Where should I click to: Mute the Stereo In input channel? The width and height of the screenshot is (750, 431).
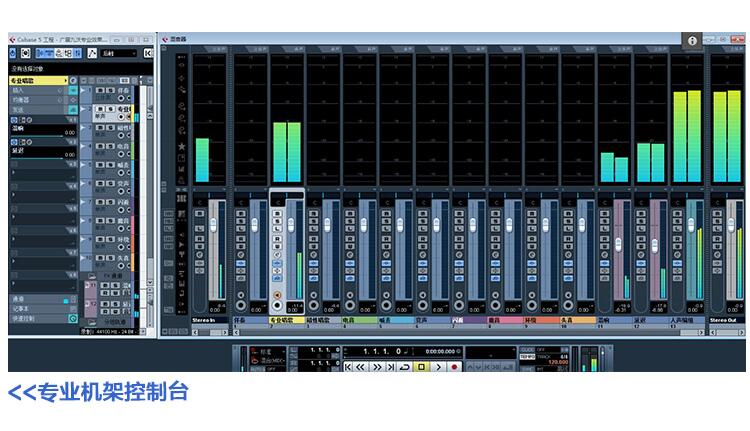point(199,214)
